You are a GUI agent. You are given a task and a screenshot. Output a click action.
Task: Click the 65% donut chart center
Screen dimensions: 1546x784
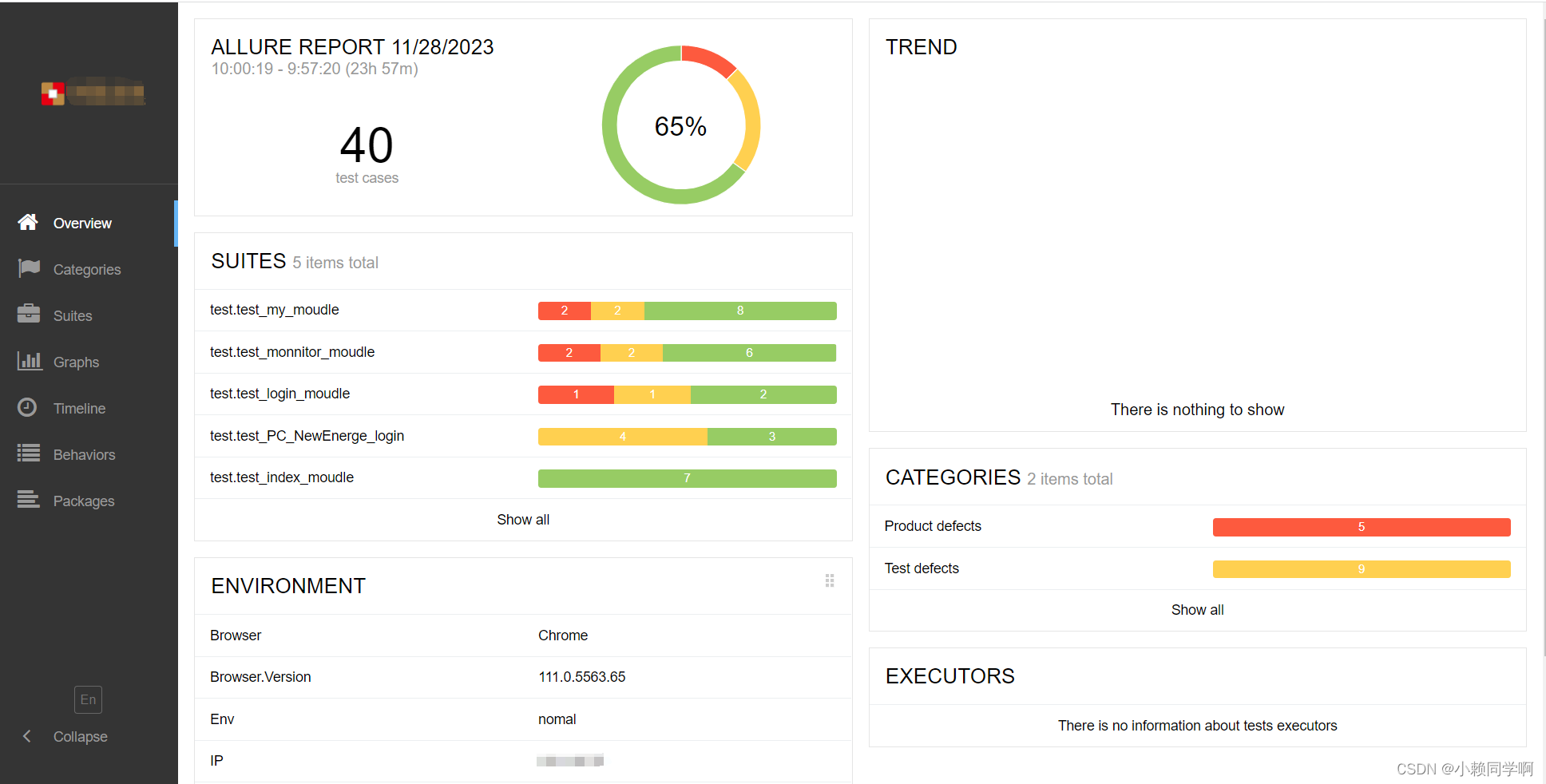pyautogui.click(x=681, y=126)
